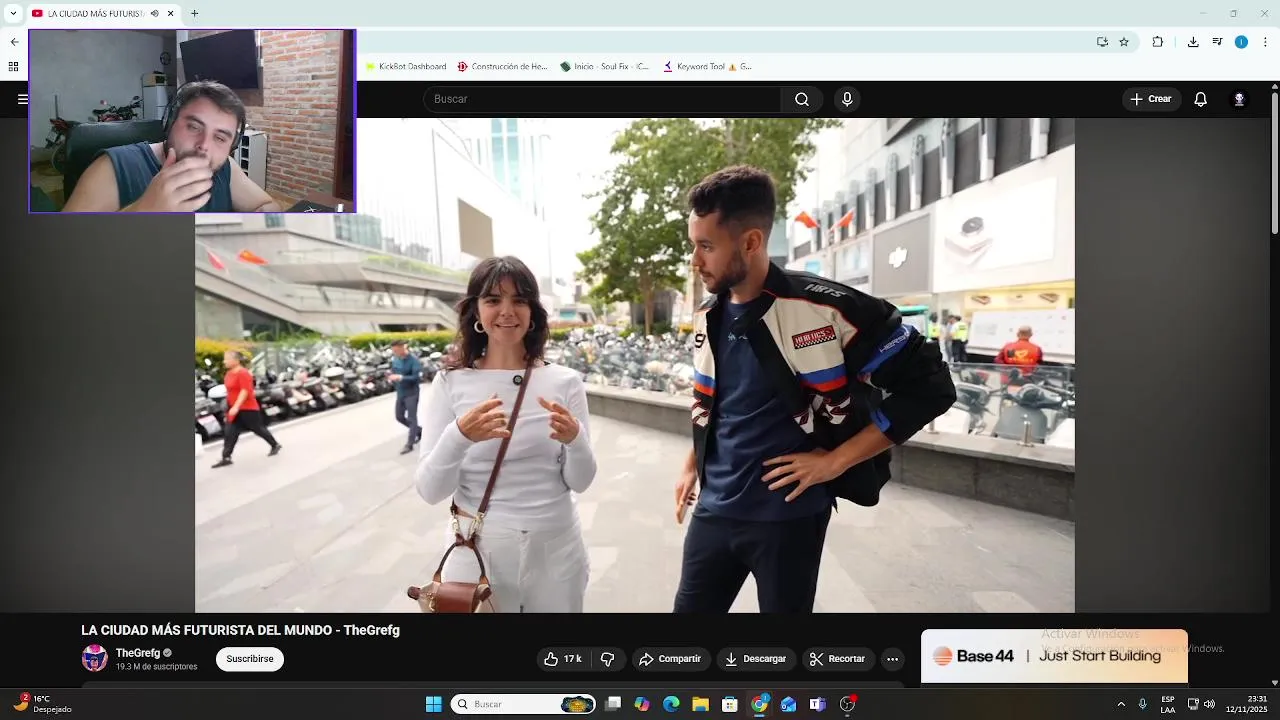Click the 19.3 M de suscriptores text
This screenshot has height=720, width=1280.
point(156,667)
